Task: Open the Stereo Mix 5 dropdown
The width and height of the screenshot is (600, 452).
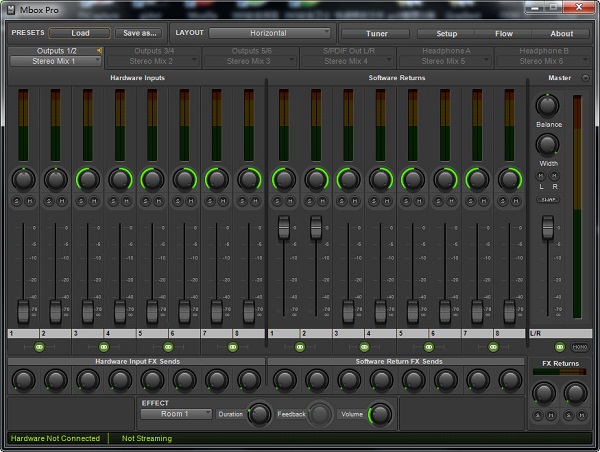Action: click(445, 61)
